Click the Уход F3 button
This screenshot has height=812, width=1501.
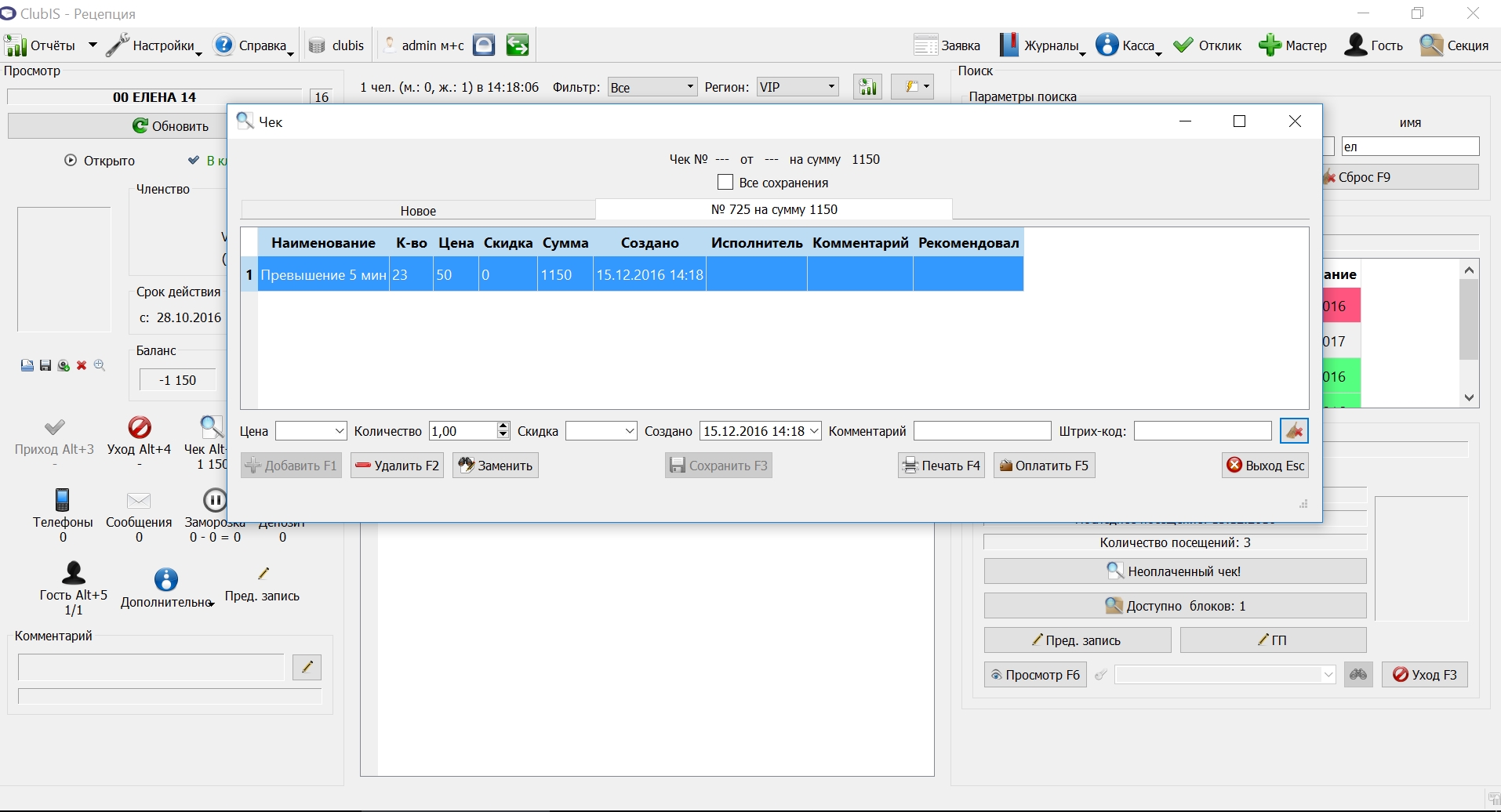[x=1425, y=675]
